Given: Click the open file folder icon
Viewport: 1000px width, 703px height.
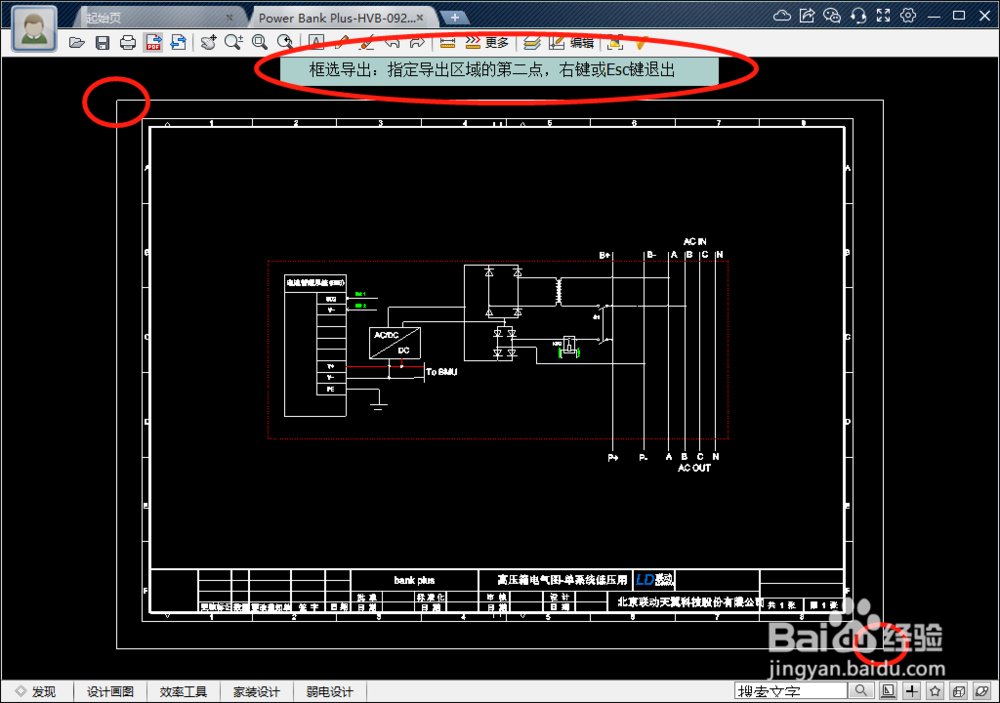Looking at the screenshot, I should click(x=77, y=43).
